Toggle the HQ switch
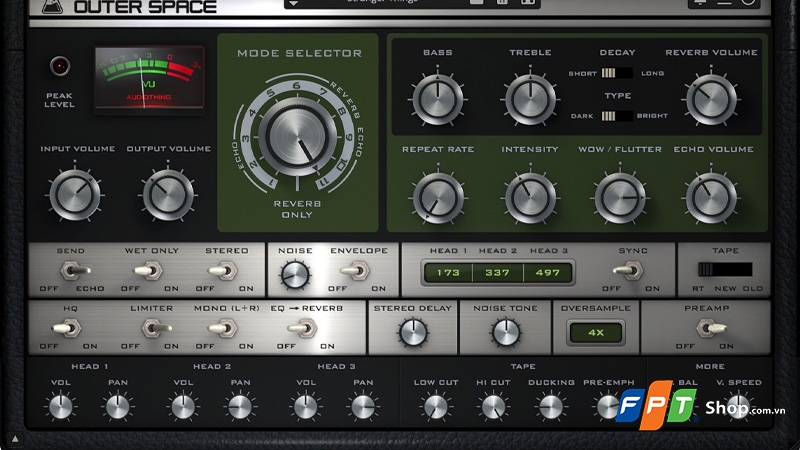800x450 pixels. 66,328
